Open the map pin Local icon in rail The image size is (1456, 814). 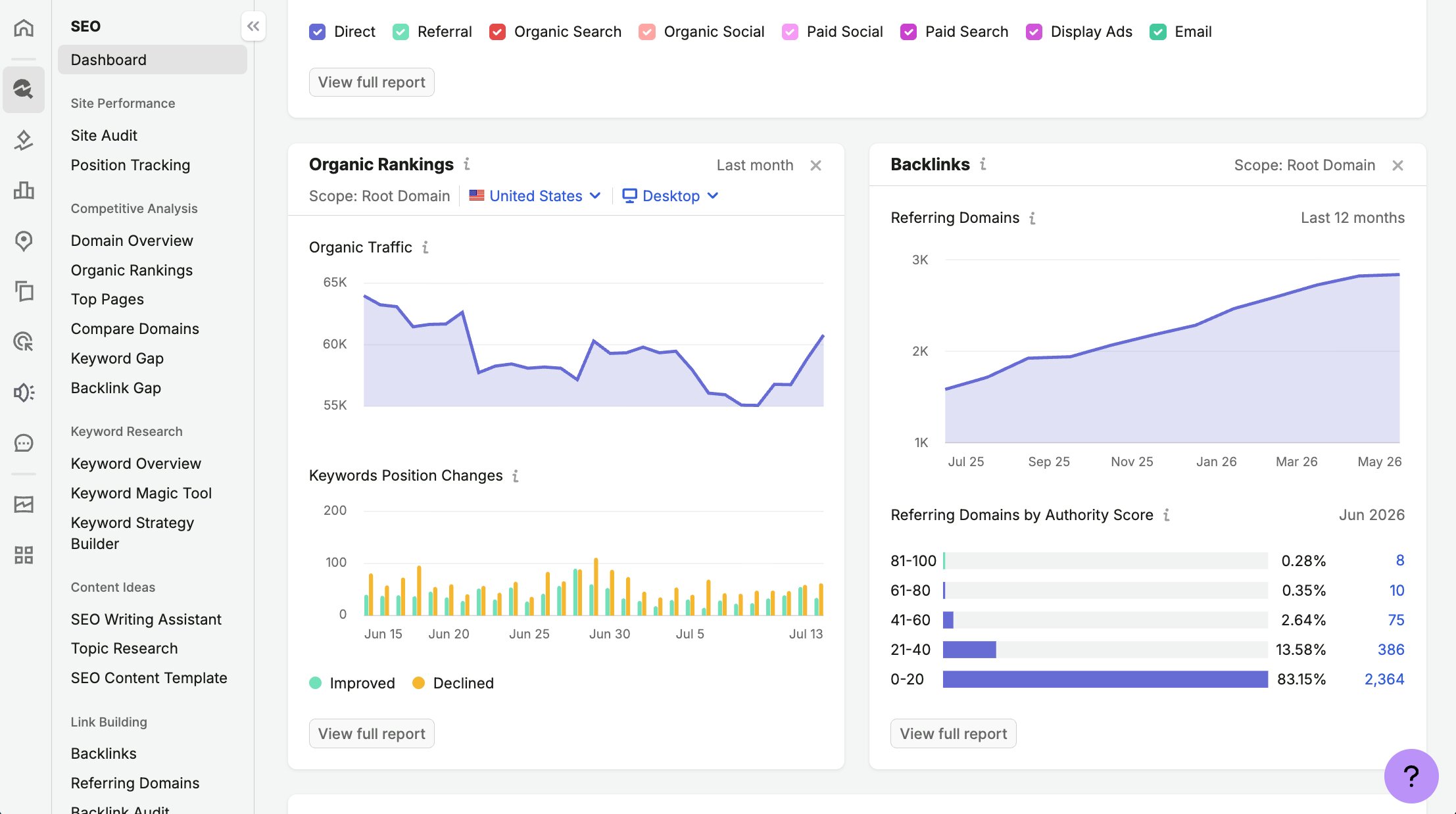pos(24,241)
